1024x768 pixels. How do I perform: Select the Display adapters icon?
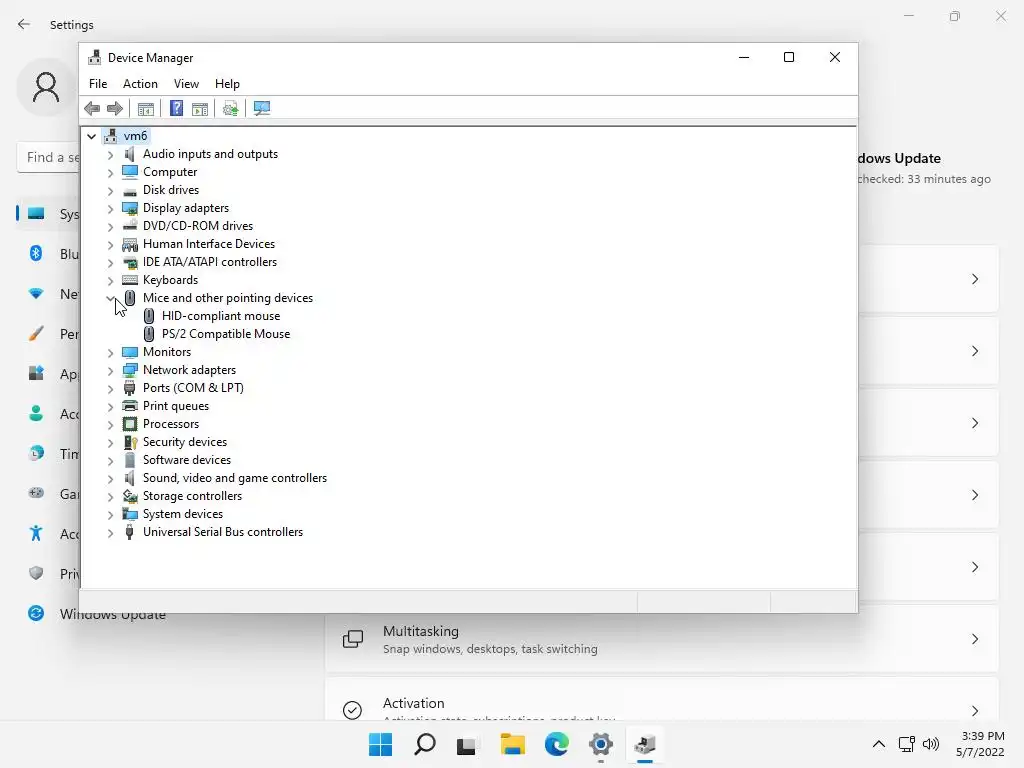coord(130,208)
